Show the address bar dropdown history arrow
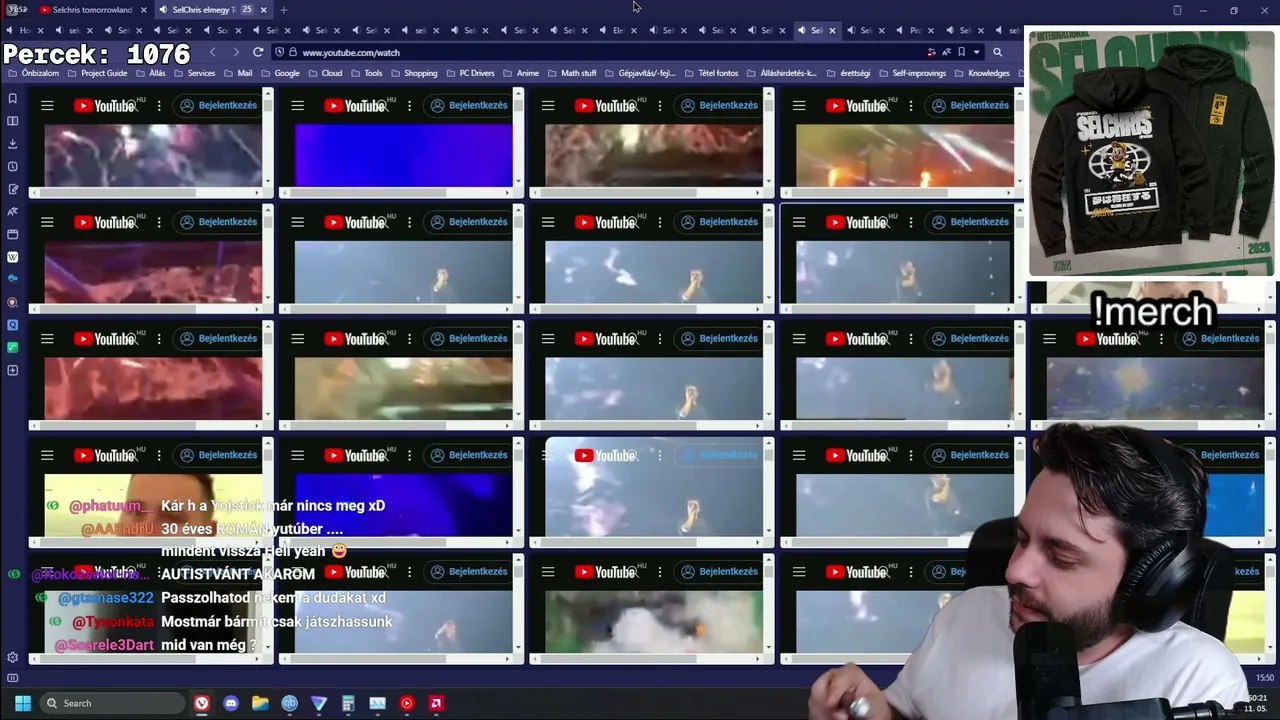Image resolution: width=1280 pixels, height=720 pixels. tap(977, 52)
